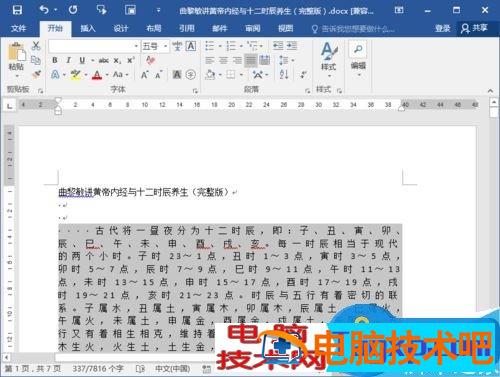The image size is (500, 377).
Task: Open the 邮件 (Mailings) tab
Action: 220,28
